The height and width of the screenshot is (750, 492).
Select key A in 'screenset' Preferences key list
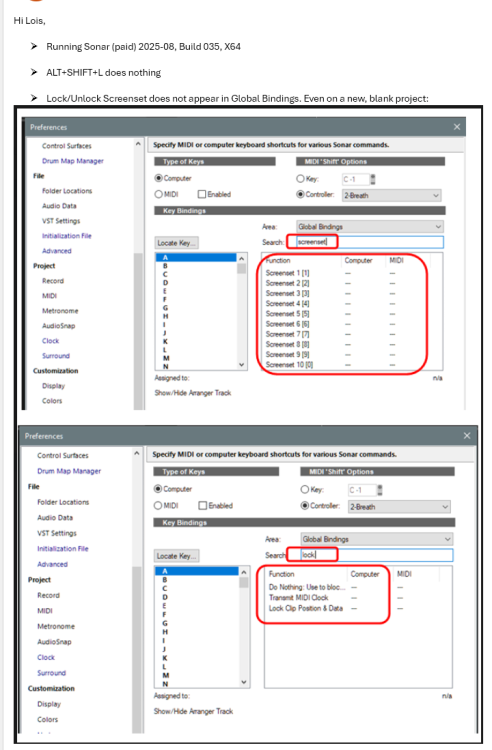[196, 257]
